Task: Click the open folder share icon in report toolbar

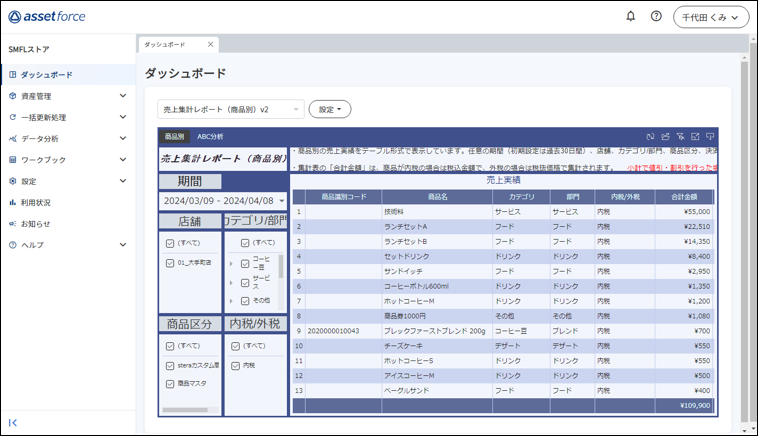Action: (x=665, y=137)
